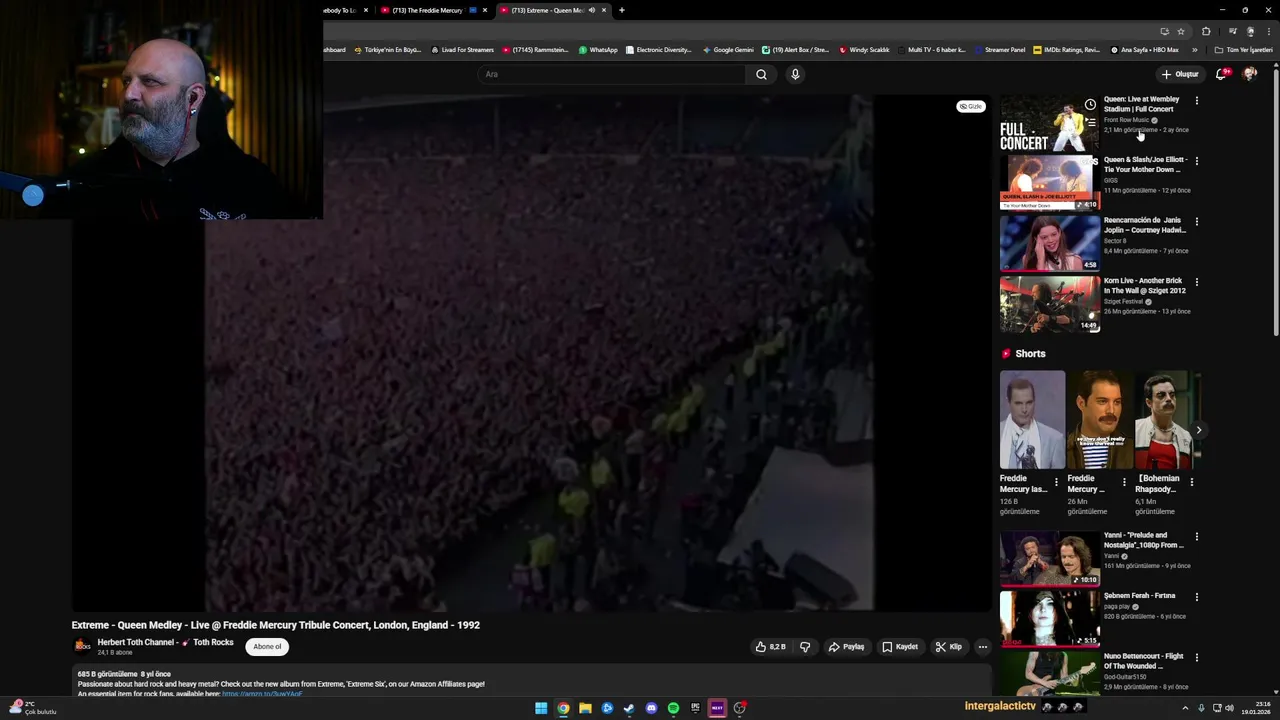1280x720 pixels.
Task: Open Yanni Prelude and Nostalgia thumbnail
Action: [1049, 559]
